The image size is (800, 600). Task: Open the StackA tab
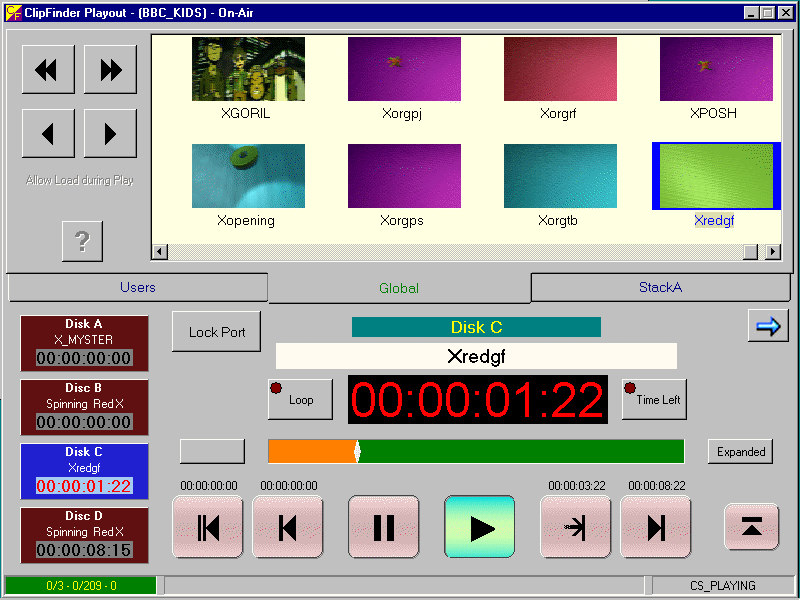(660, 288)
